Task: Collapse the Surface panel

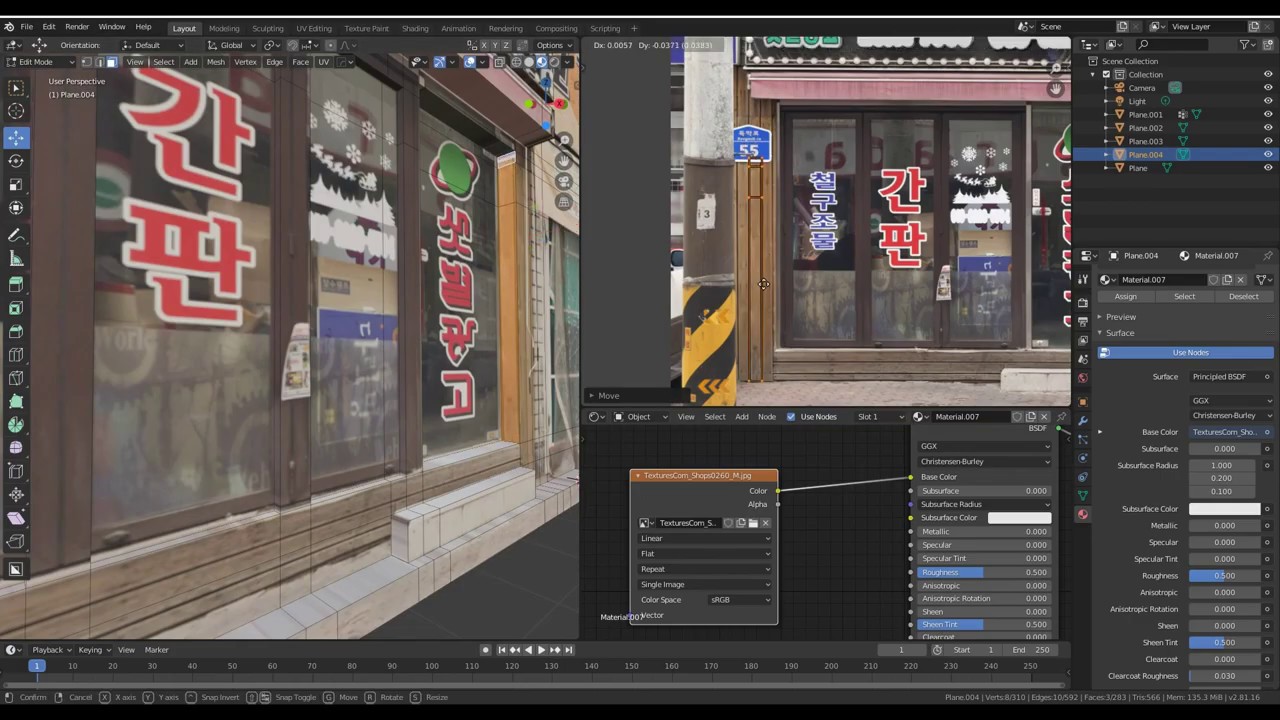Action: click(1118, 333)
